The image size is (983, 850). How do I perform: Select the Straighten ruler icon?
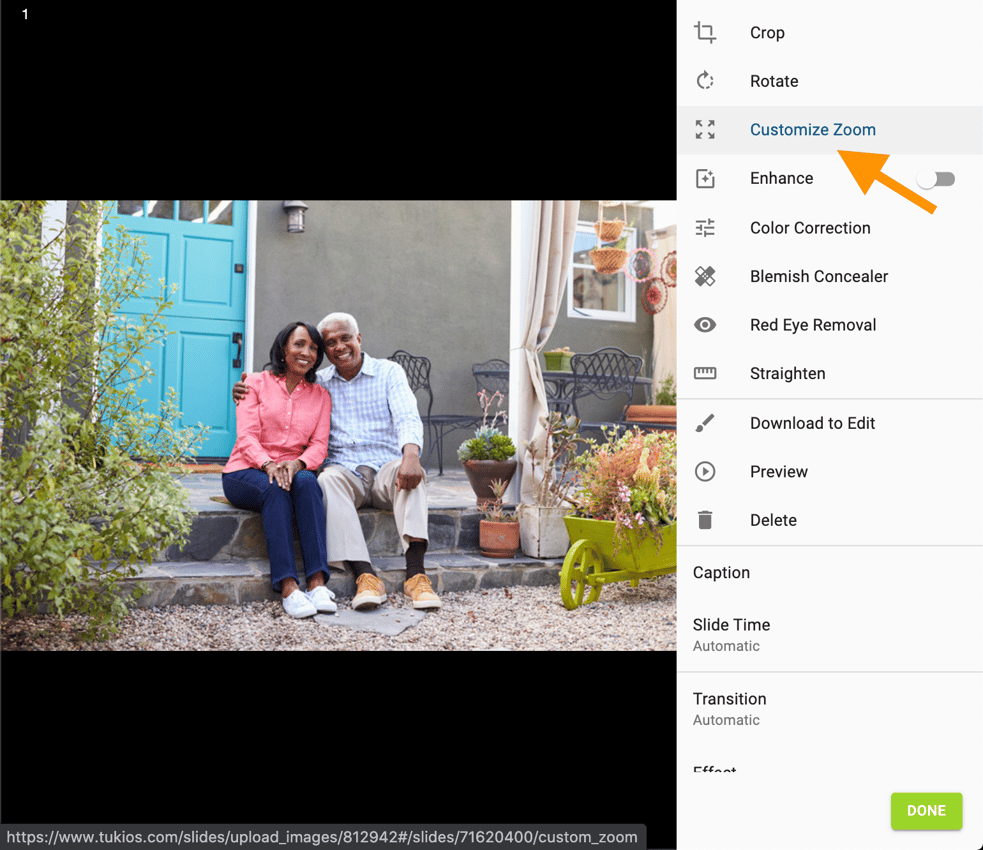coord(705,374)
